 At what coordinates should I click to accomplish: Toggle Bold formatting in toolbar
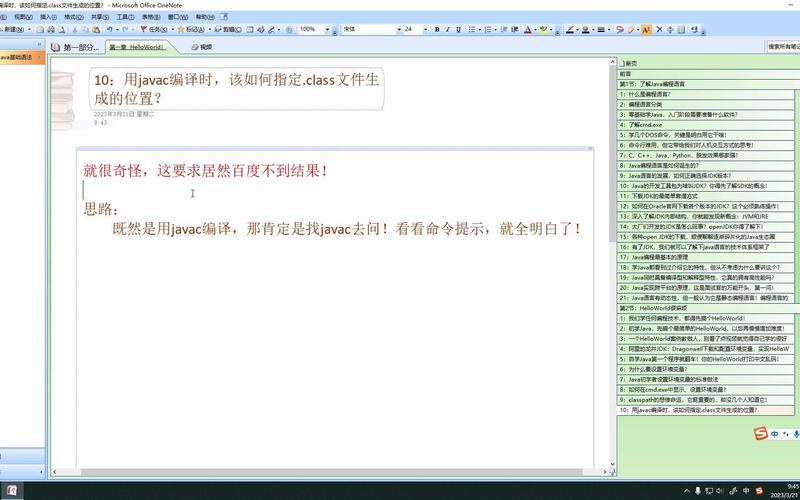coord(437,30)
